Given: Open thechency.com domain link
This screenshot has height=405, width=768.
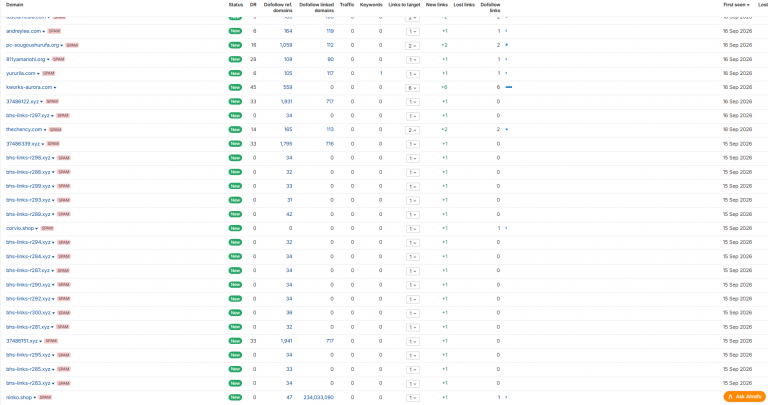Looking at the screenshot, I should pyautogui.click(x=24, y=130).
